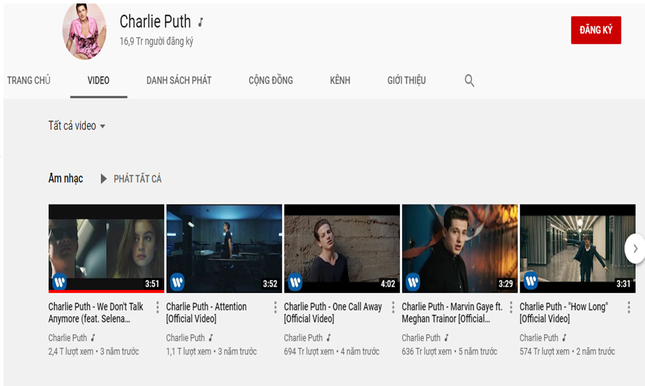The image size is (645, 386).
Task: Click the Charlie Puth channel name under We Don't Talk Anymore
Action: point(67,338)
